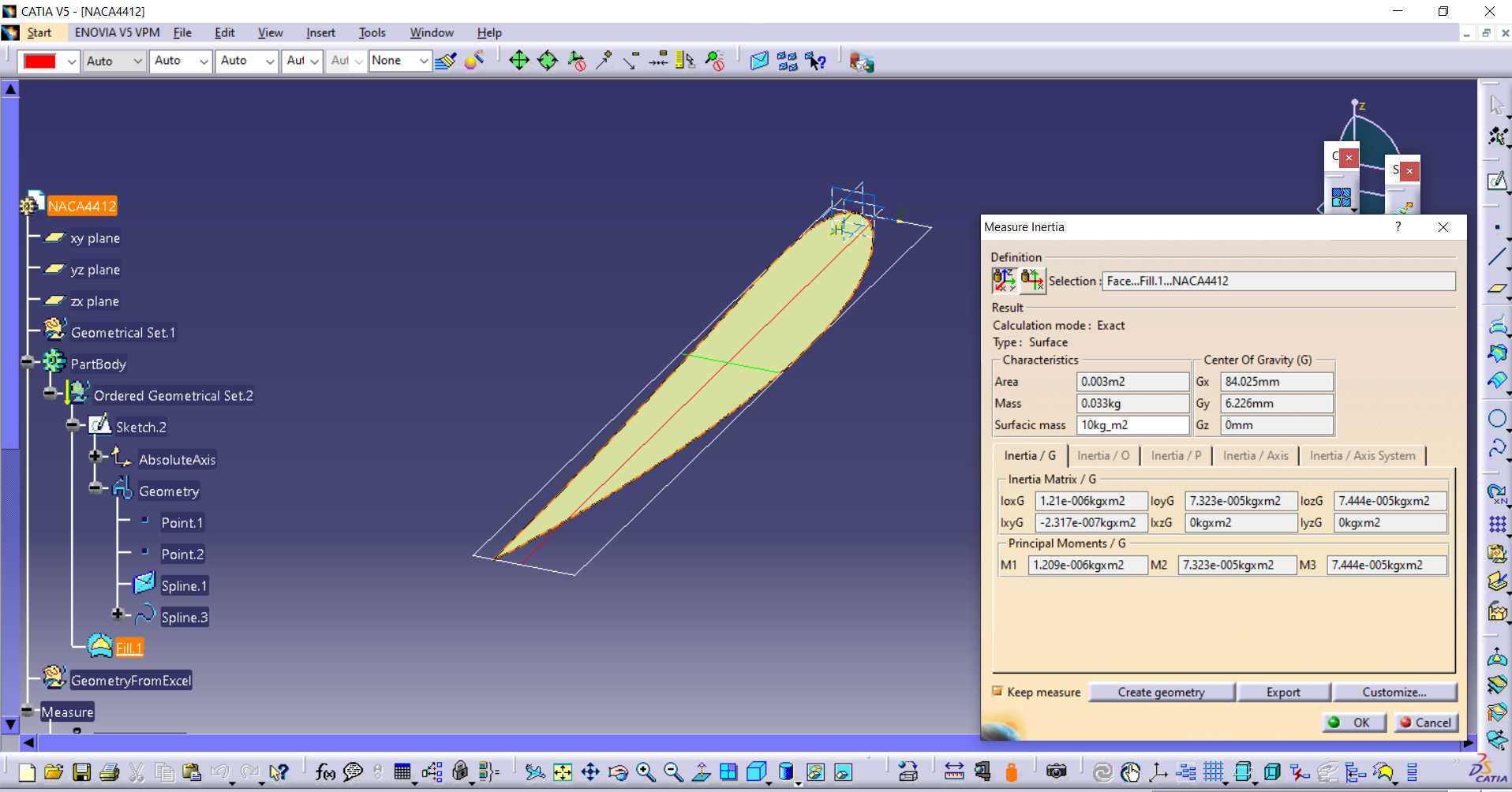The image size is (1512, 792).
Task: Collapse the PartBody tree node
Action: point(28,362)
